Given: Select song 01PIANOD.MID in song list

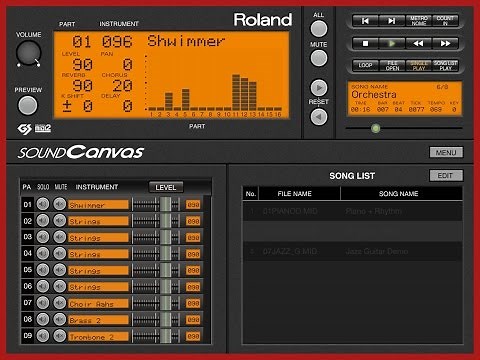Looking at the screenshot, I should 352,211.
